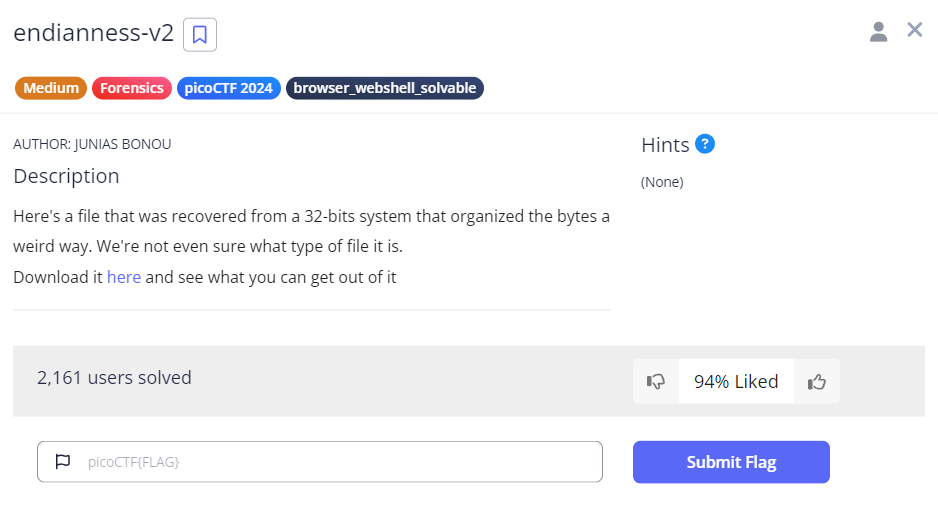Close the challenge dialog
This screenshot has height=520, width=938.
tap(914, 30)
